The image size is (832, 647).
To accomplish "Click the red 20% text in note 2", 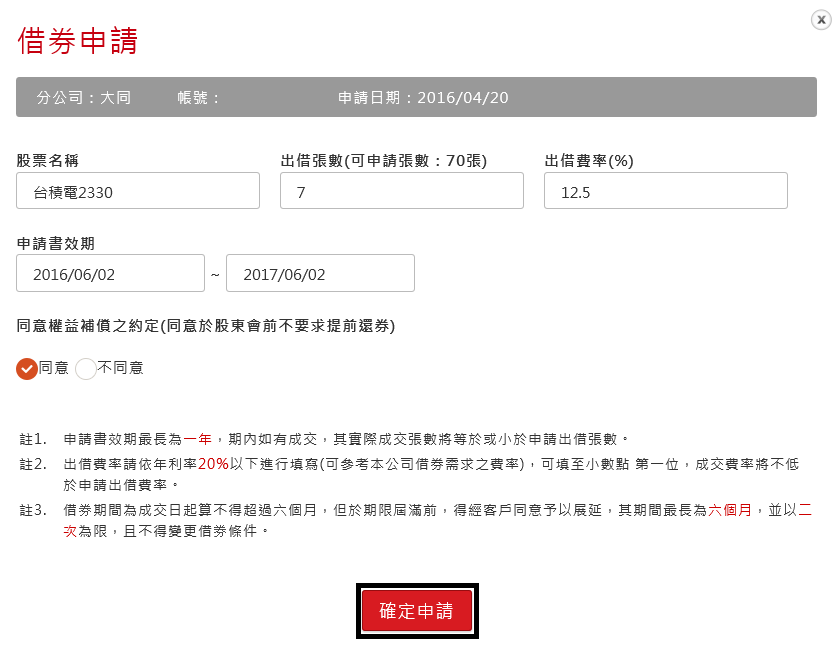I will click(x=213, y=464).
